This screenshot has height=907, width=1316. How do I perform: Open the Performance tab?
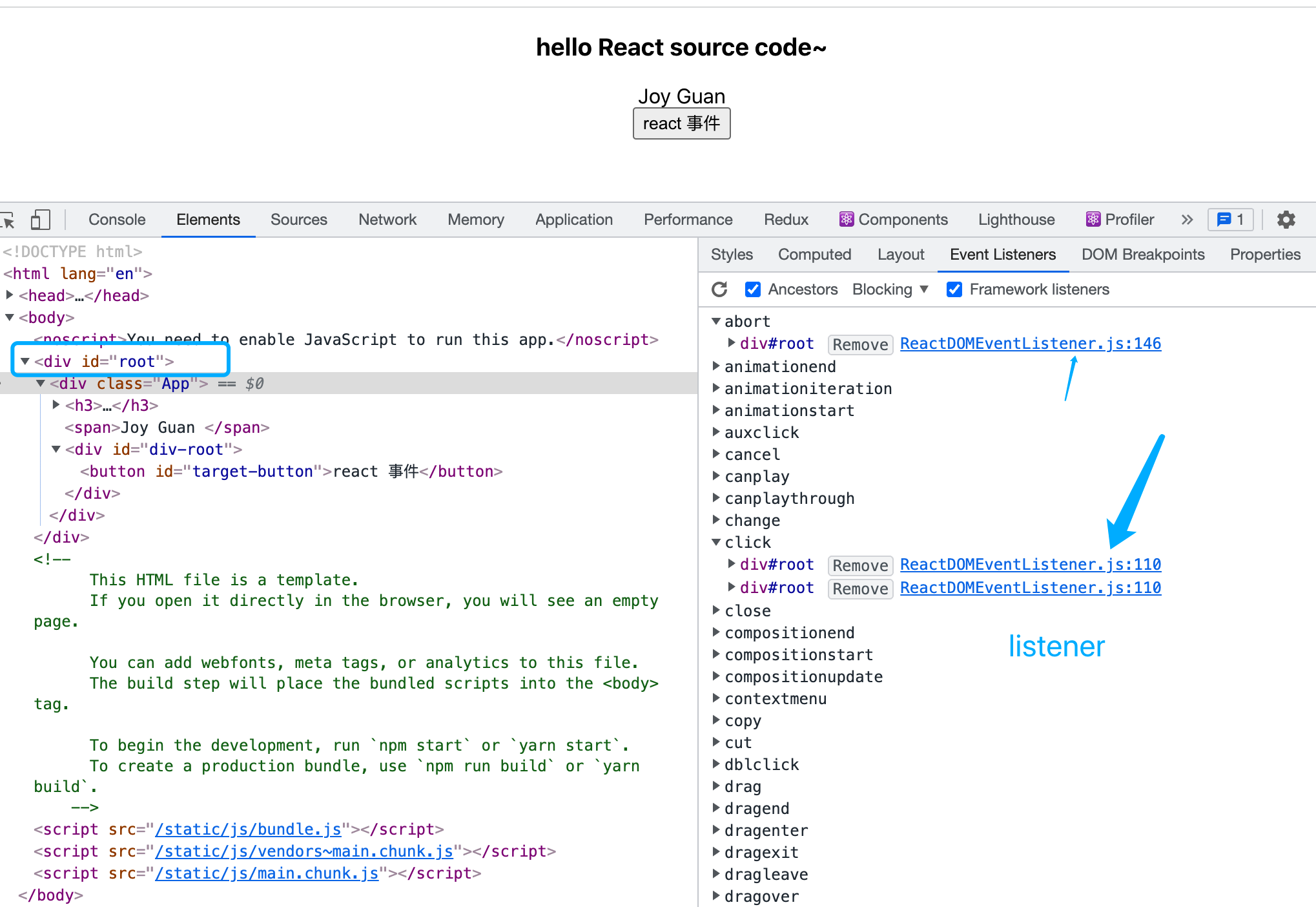point(688,220)
